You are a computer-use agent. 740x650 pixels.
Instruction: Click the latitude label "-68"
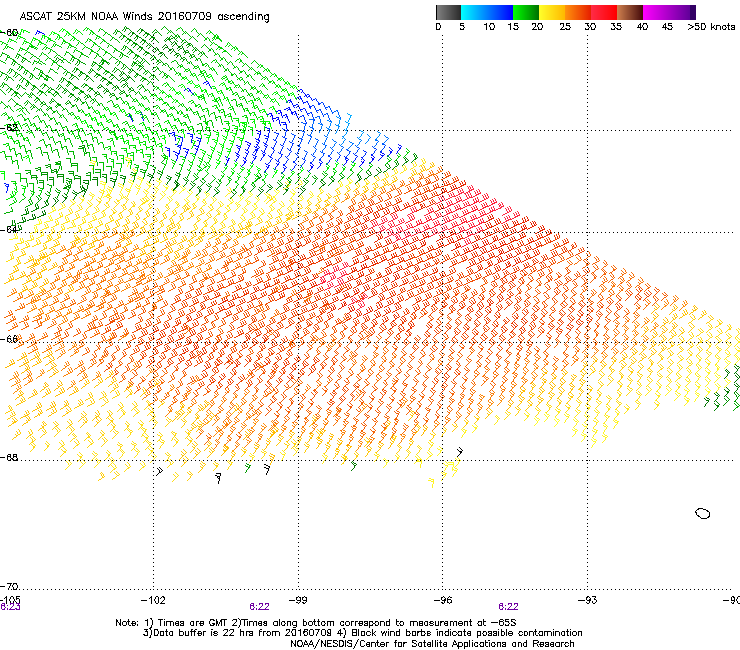[9, 458]
